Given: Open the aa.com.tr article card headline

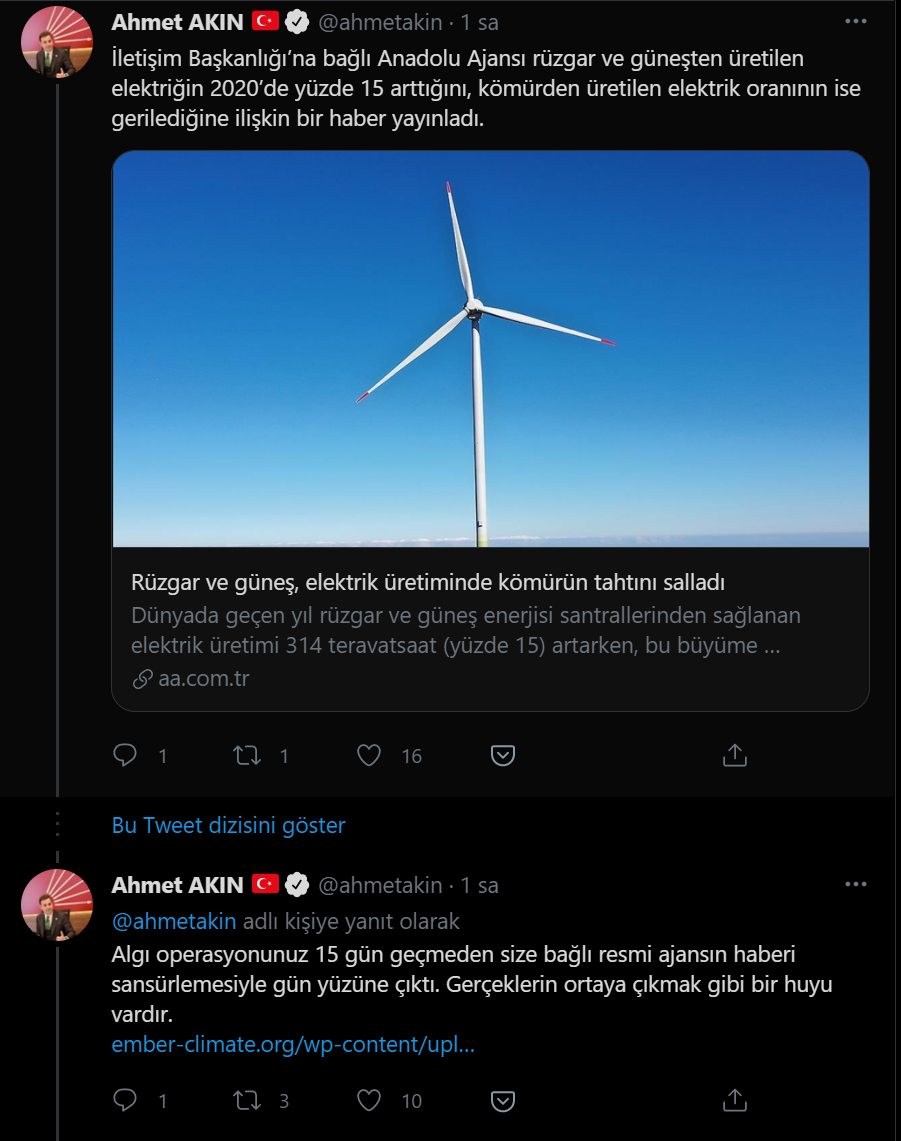Looking at the screenshot, I should pyautogui.click(x=427, y=582).
